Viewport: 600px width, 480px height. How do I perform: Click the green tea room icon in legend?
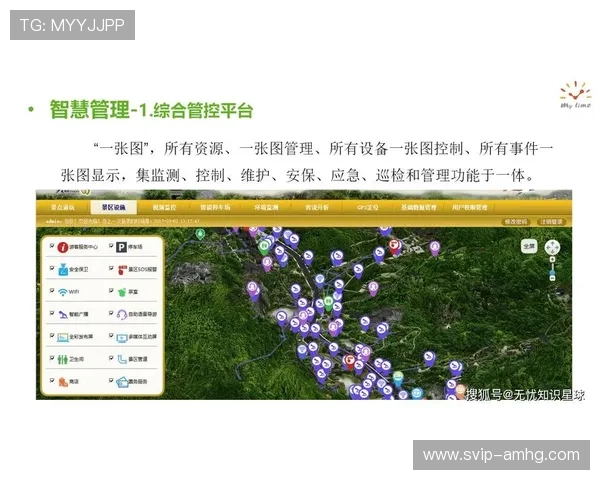[122, 292]
